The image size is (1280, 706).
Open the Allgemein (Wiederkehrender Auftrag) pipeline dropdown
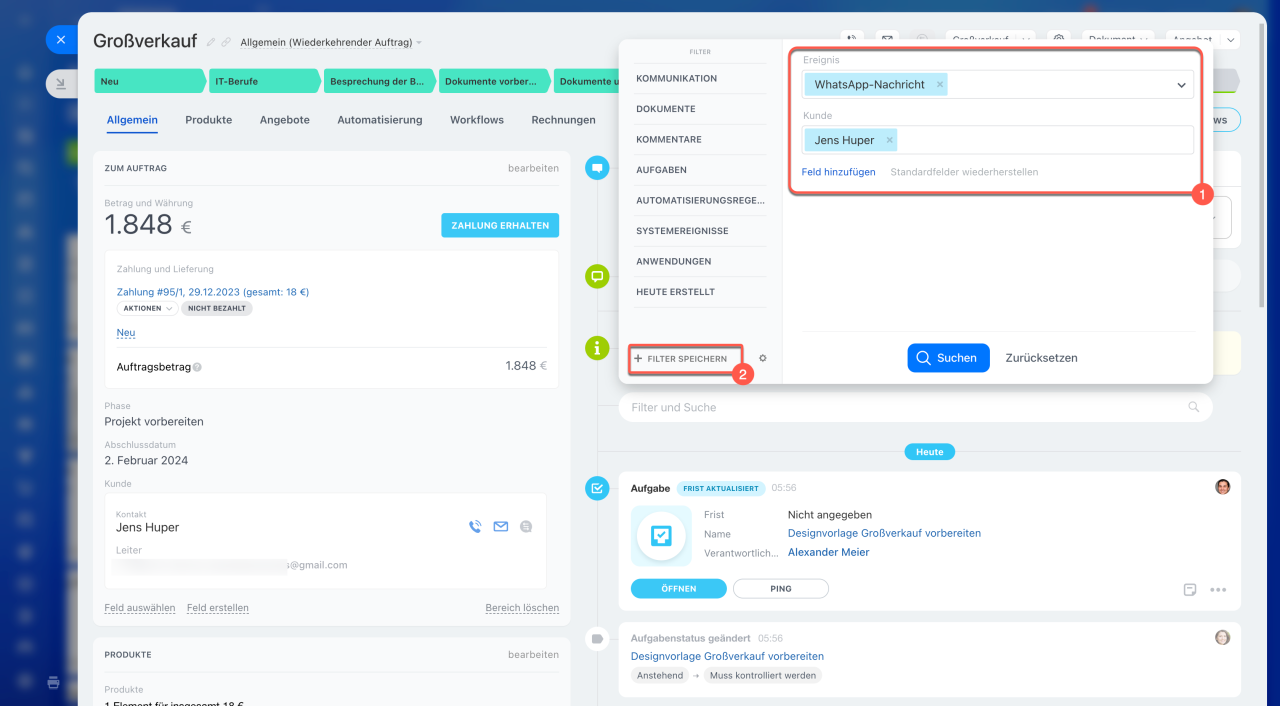[331, 42]
